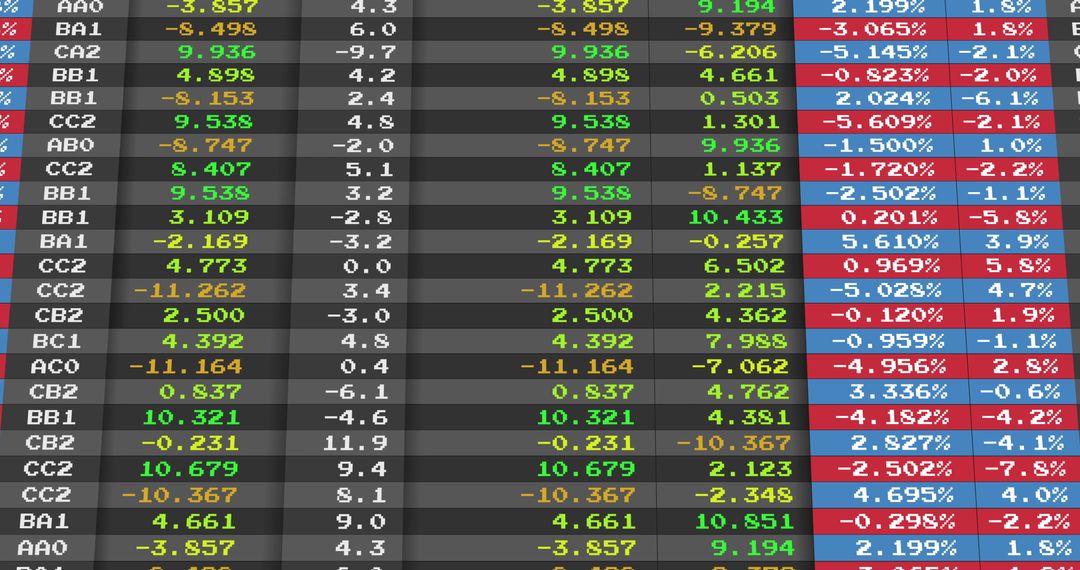Image resolution: width=1080 pixels, height=570 pixels.
Task: Select the 5.610% cell
Action: 882,242
